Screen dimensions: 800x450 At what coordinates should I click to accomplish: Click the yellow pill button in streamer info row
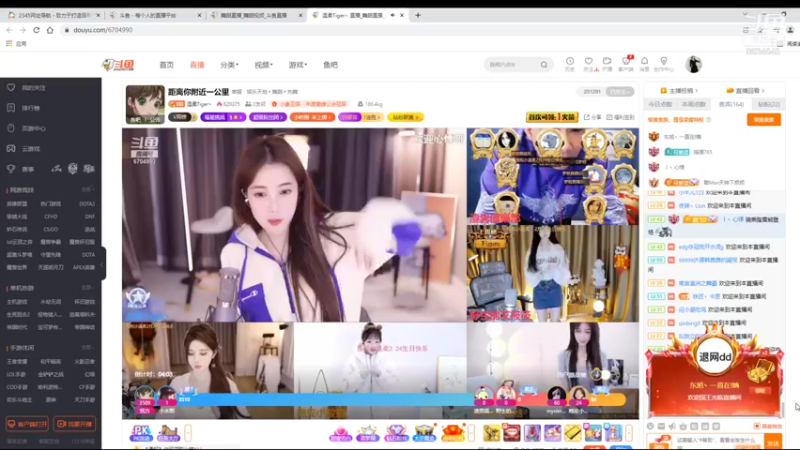(x=405, y=117)
